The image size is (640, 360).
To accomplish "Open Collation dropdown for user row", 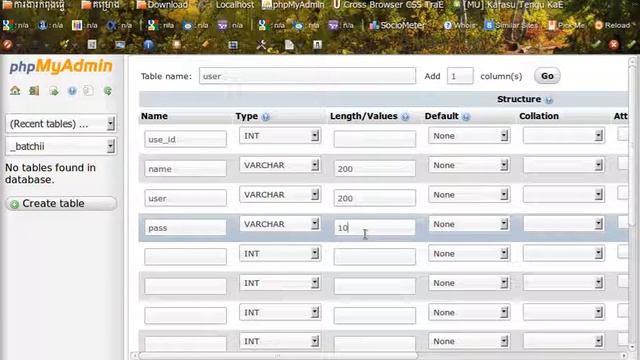I will (x=564, y=194).
